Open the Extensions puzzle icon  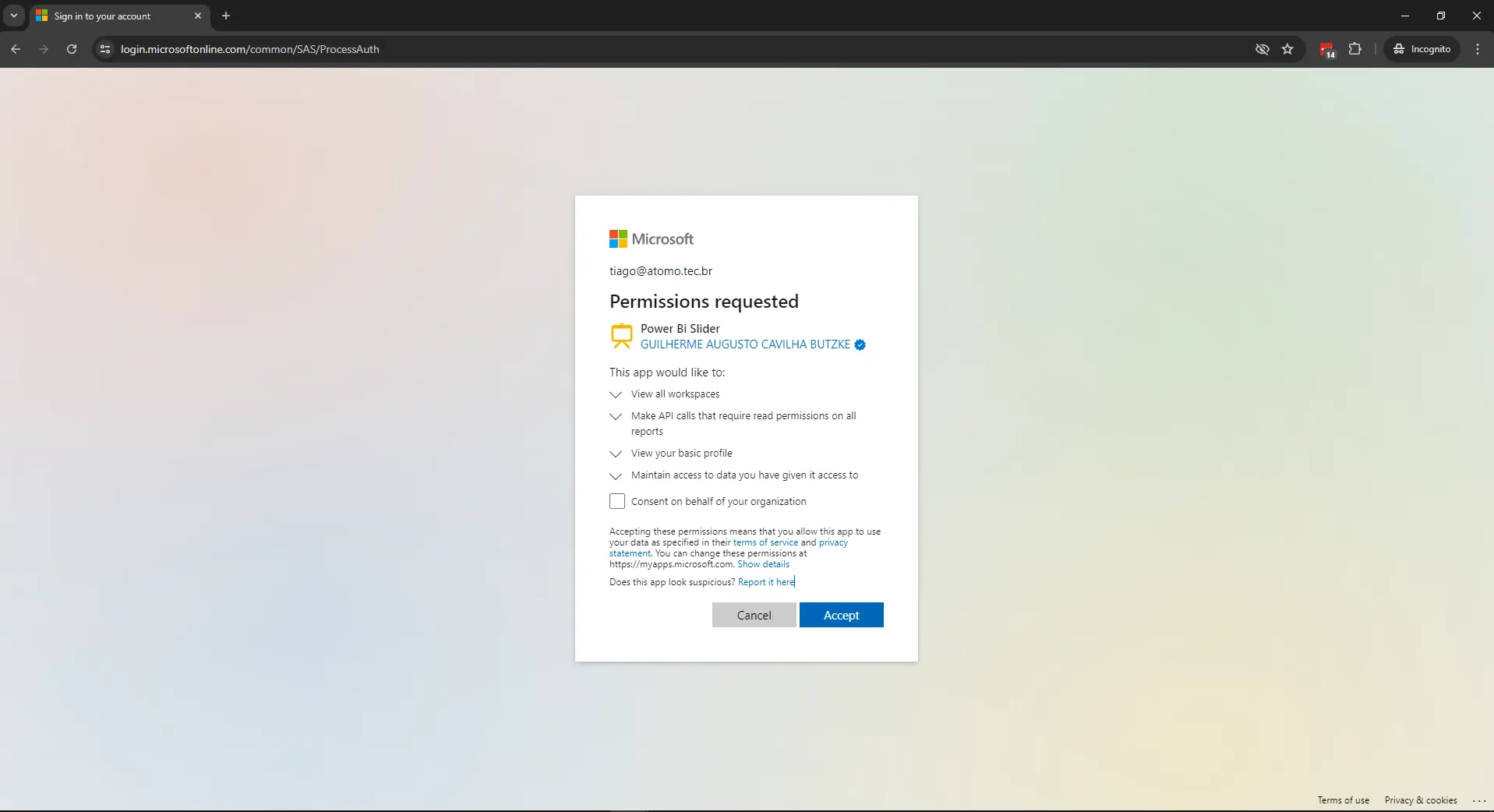click(1355, 49)
